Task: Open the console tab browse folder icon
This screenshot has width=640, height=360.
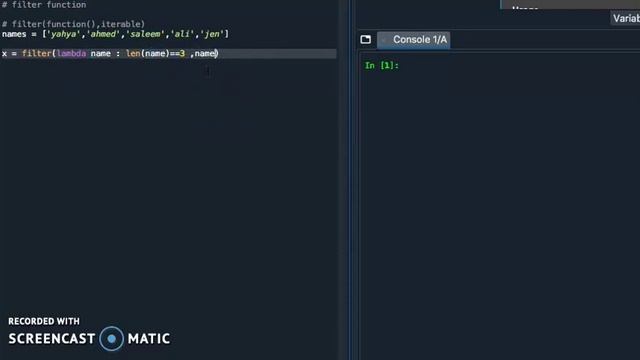Action: pos(366,40)
